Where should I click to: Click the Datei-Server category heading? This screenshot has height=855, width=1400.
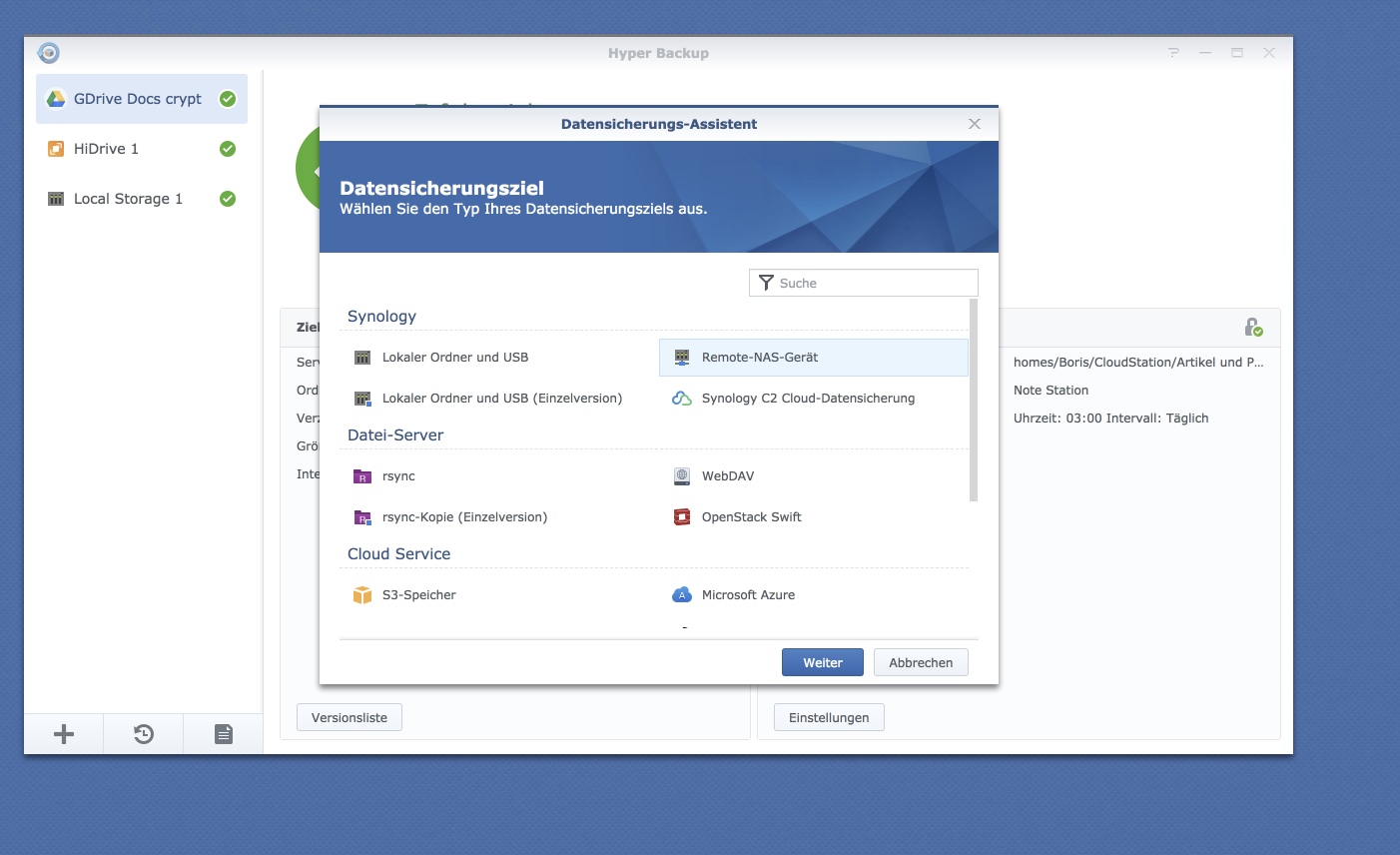[x=395, y=435]
